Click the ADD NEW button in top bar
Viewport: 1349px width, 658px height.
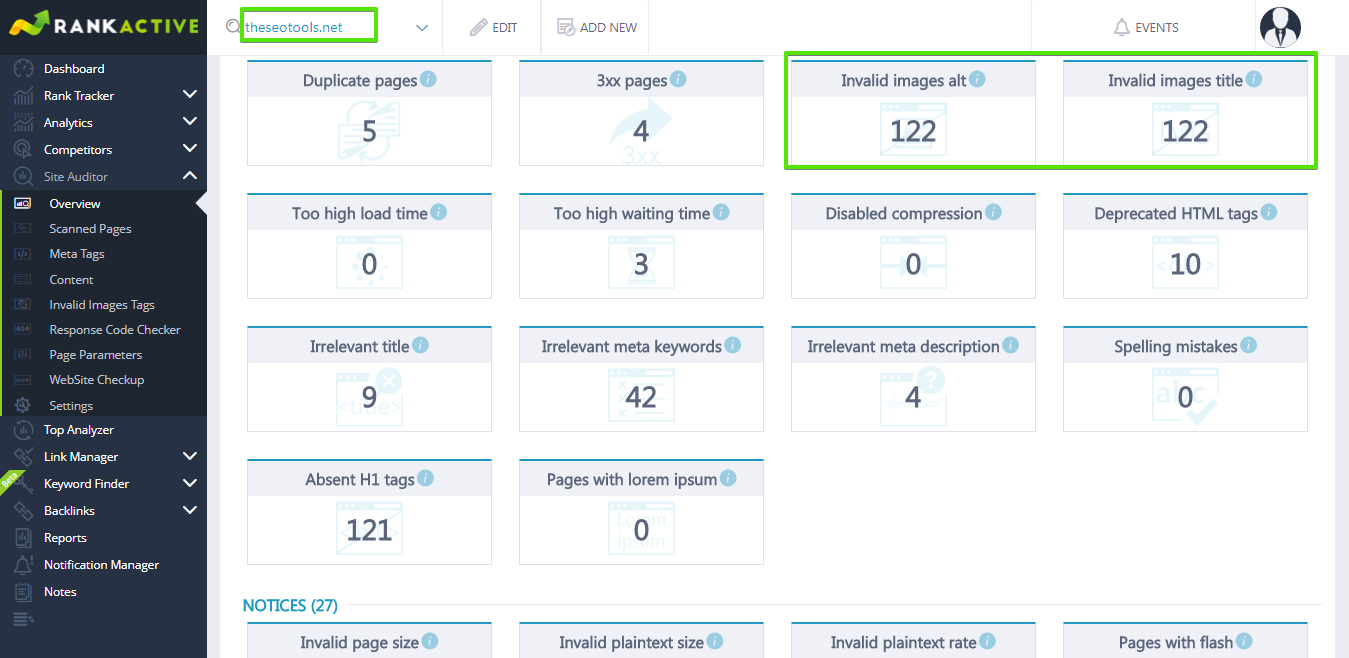(597, 28)
